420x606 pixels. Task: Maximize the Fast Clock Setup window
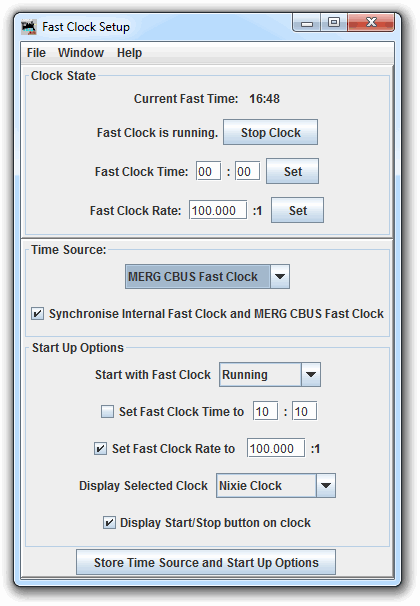pos(334,23)
